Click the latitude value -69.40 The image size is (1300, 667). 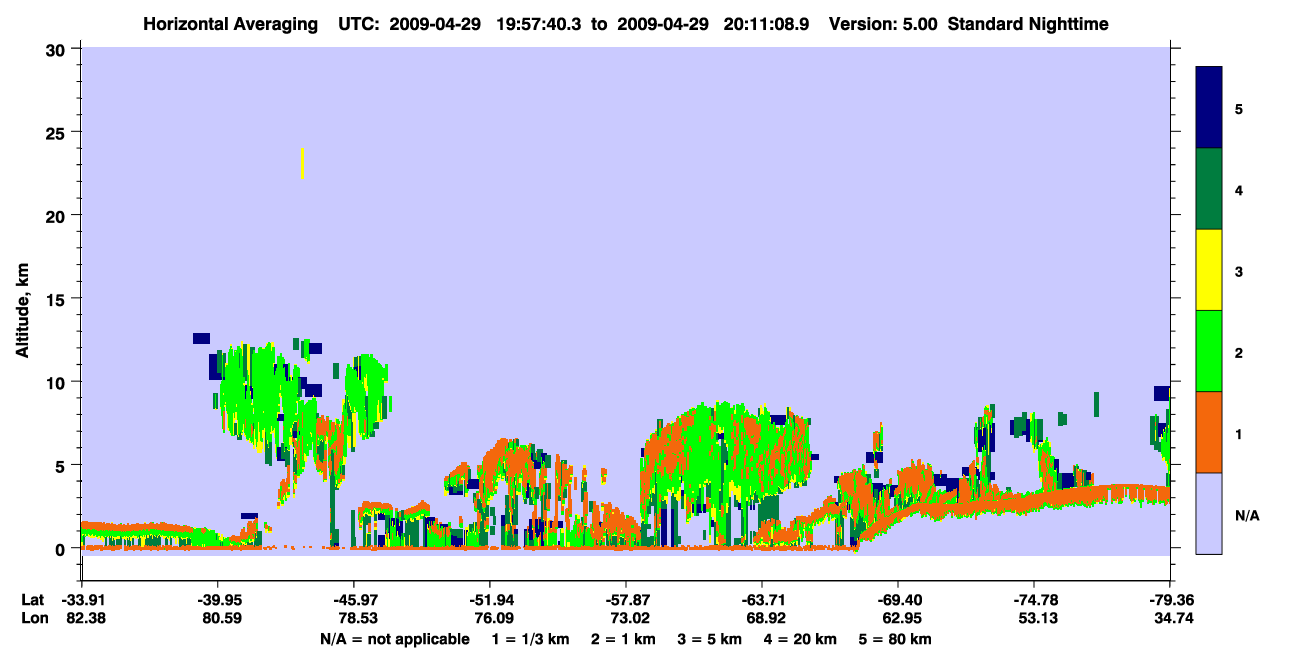(898, 600)
